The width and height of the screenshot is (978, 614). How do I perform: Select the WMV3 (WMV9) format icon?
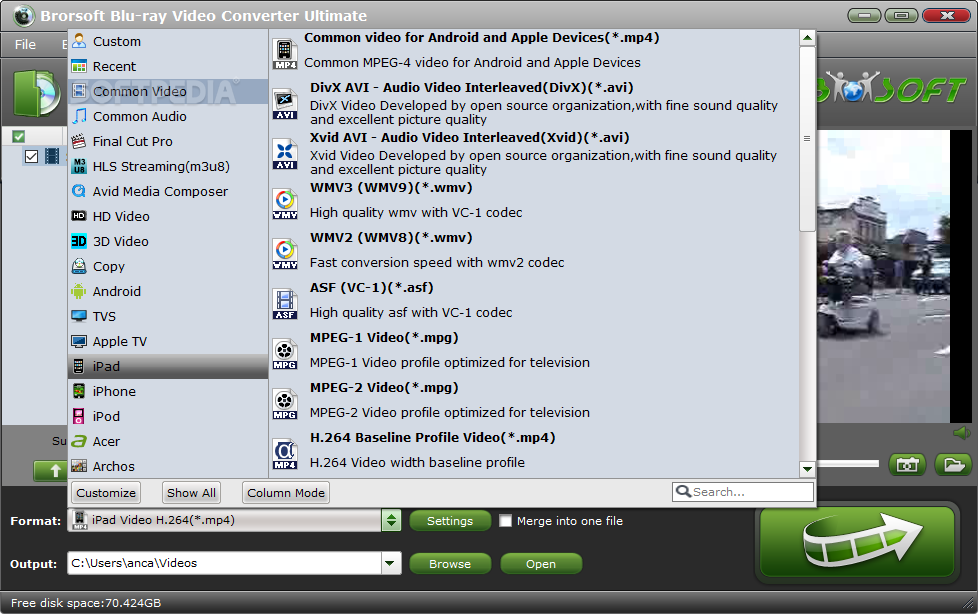tap(285, 203)
